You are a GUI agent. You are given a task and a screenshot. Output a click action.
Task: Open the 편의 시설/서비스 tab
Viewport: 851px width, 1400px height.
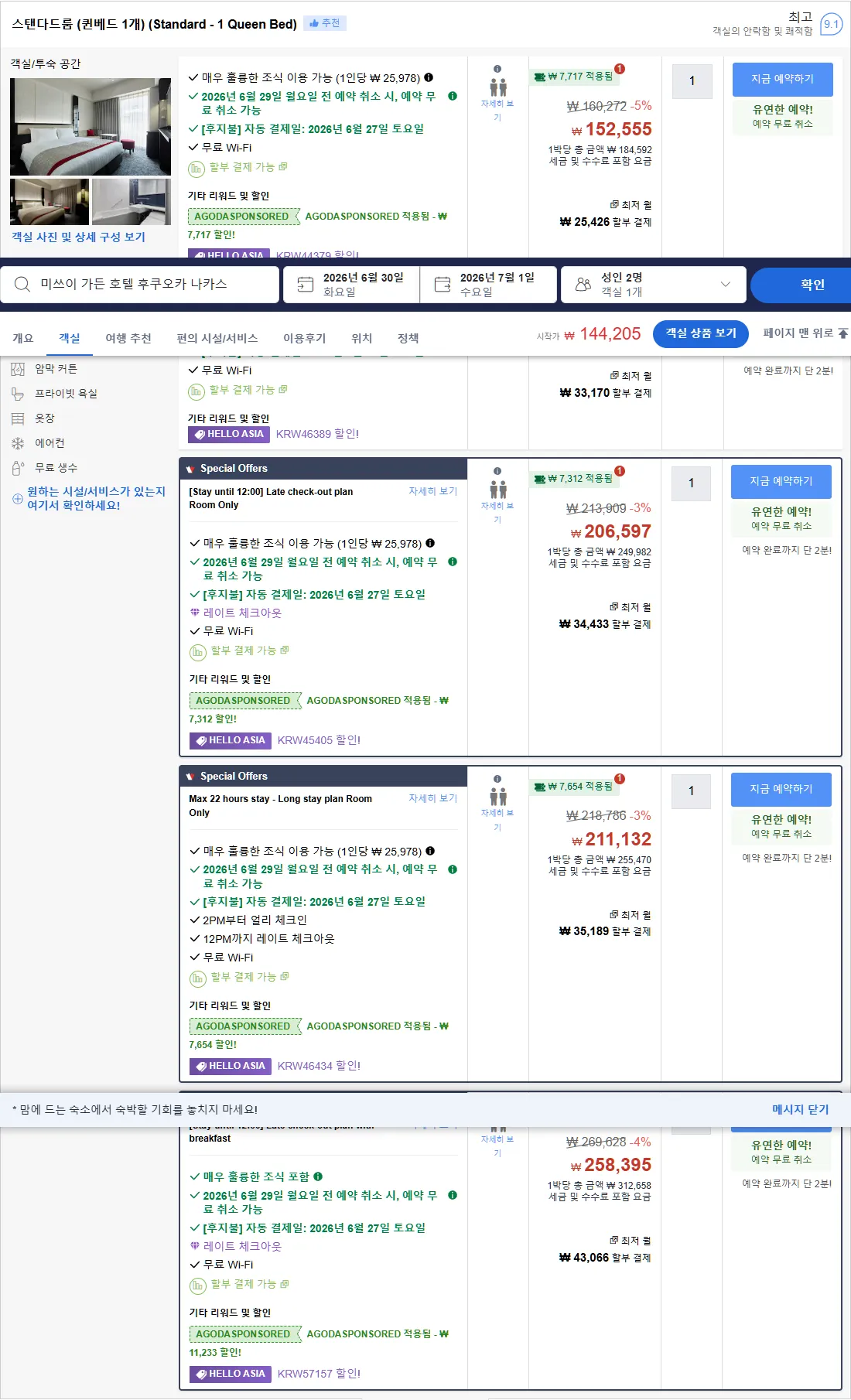click(x=217, y=338)
